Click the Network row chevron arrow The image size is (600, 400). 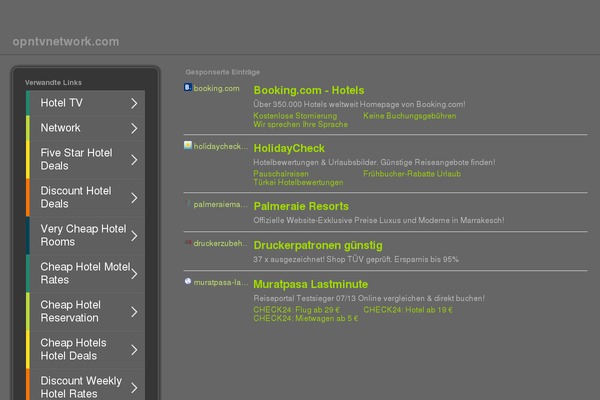pos(134,128)
